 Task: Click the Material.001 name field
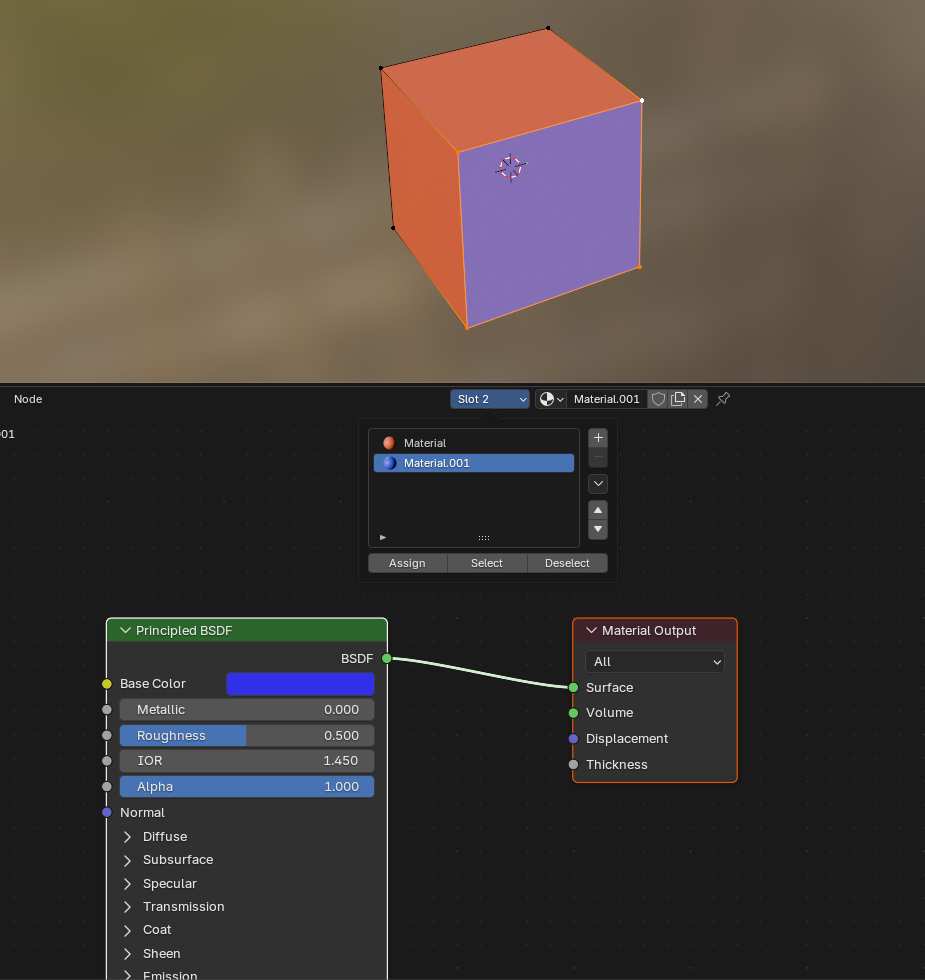pos(606,399)
